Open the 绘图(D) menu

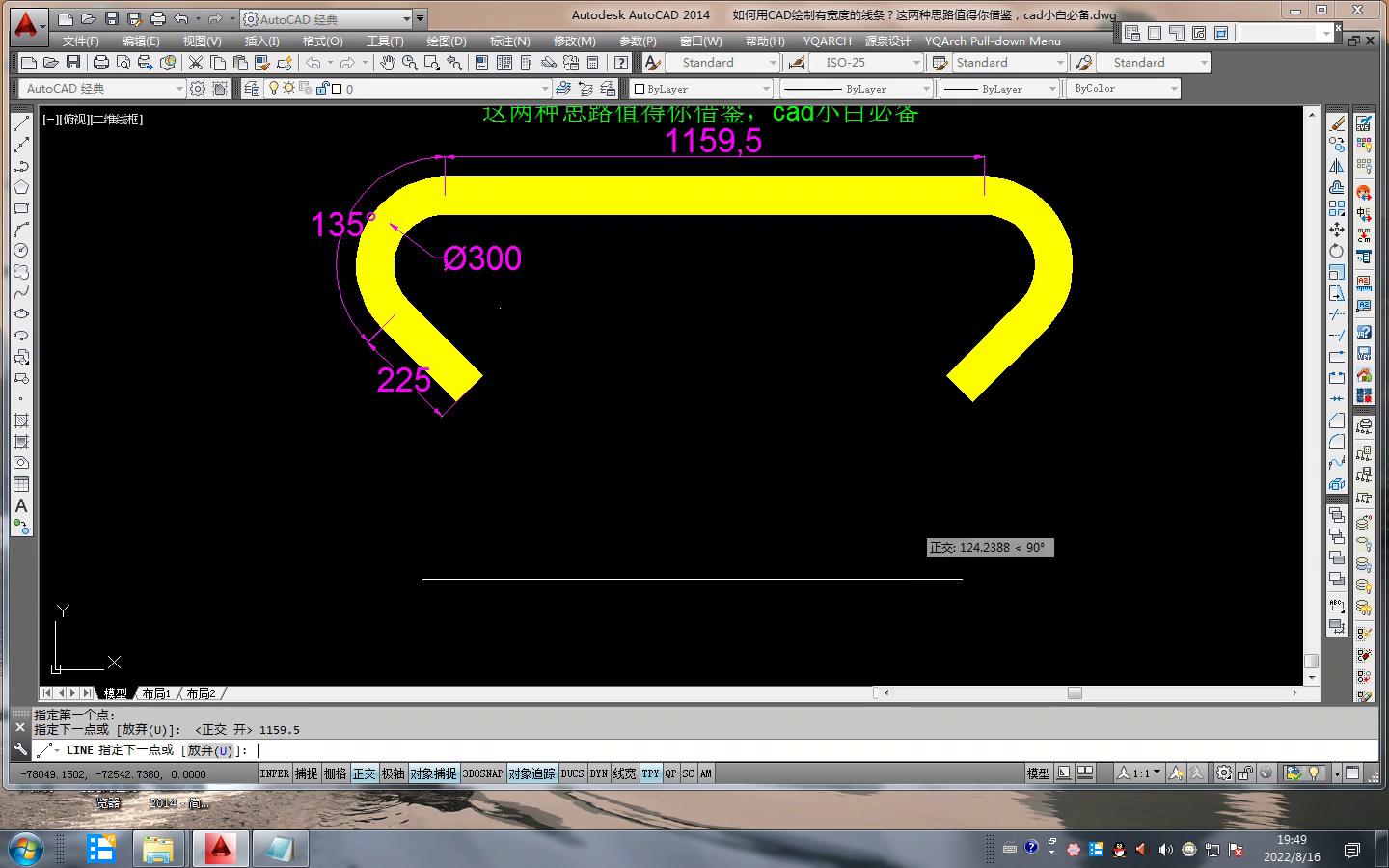pyautogui.click(x=446, y=41)
